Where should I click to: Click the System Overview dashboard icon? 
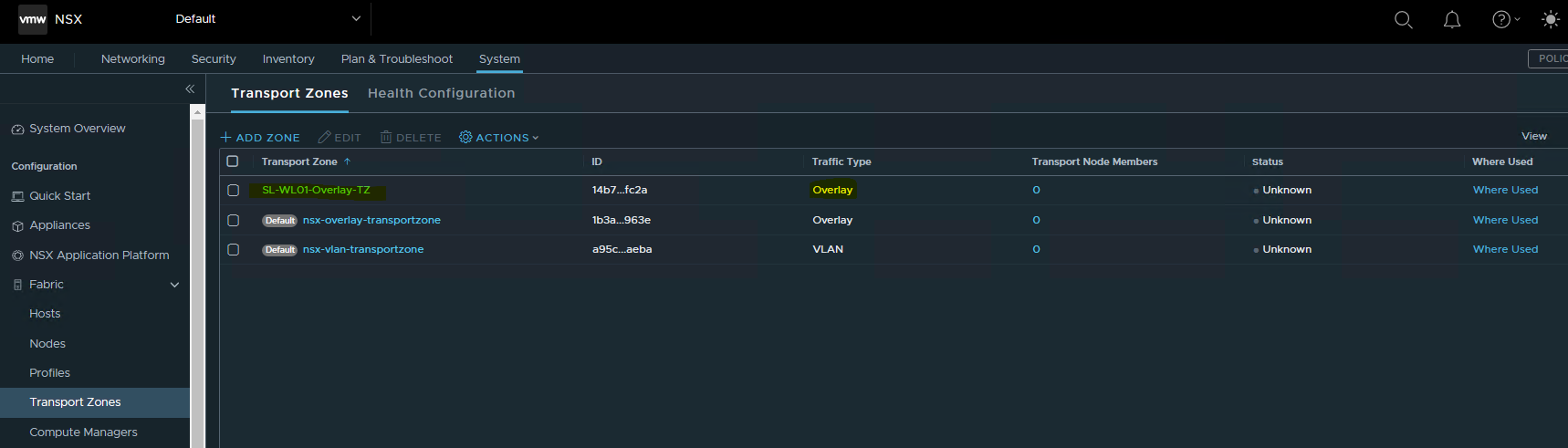pos(17,130)
